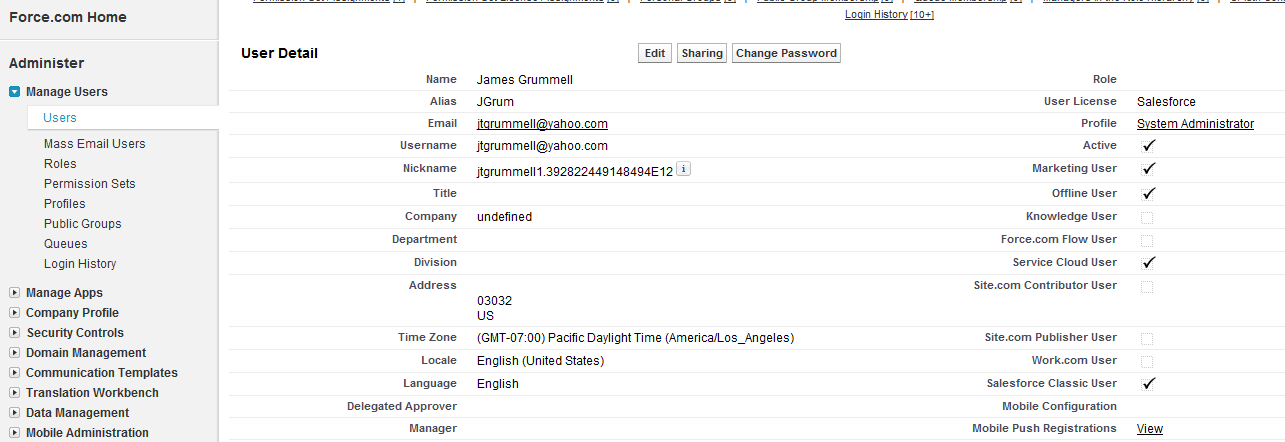
Task: Expand the Communication Templates section
Action: 15,373
